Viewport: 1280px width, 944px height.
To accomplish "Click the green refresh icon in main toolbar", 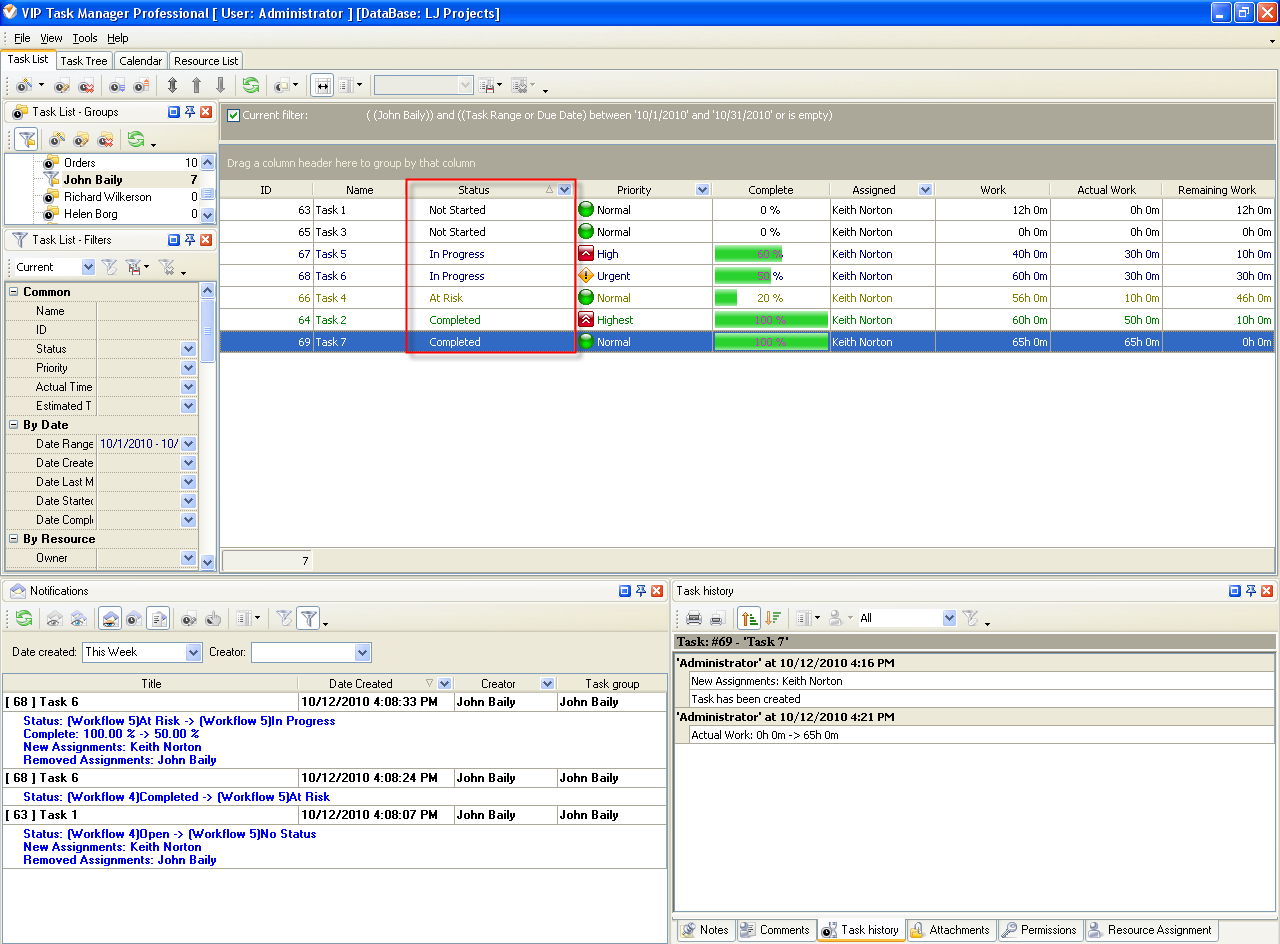I will point(250,86).
